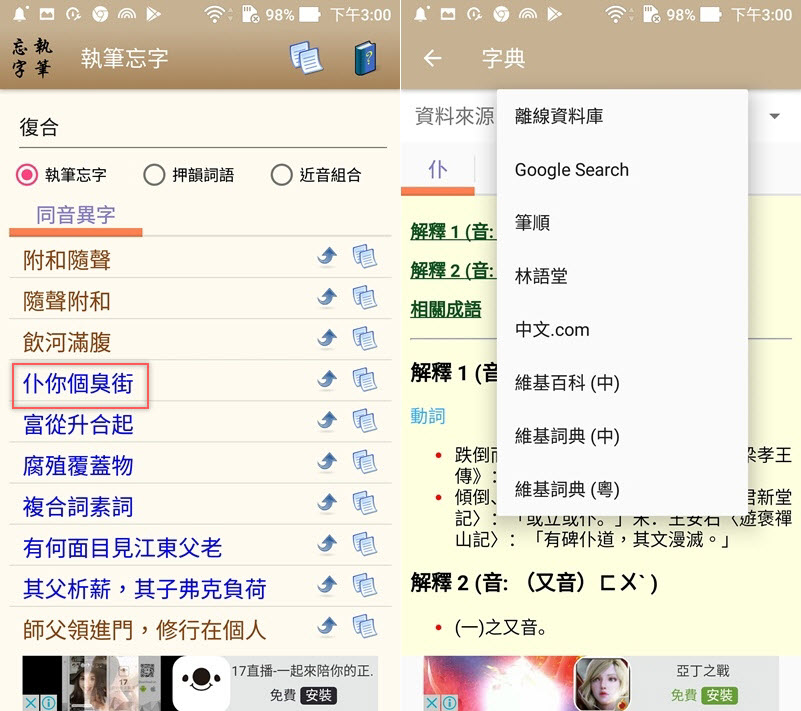The image size is (801, 711).
Task: Choose Google Search as source
Action: point(622,170)
